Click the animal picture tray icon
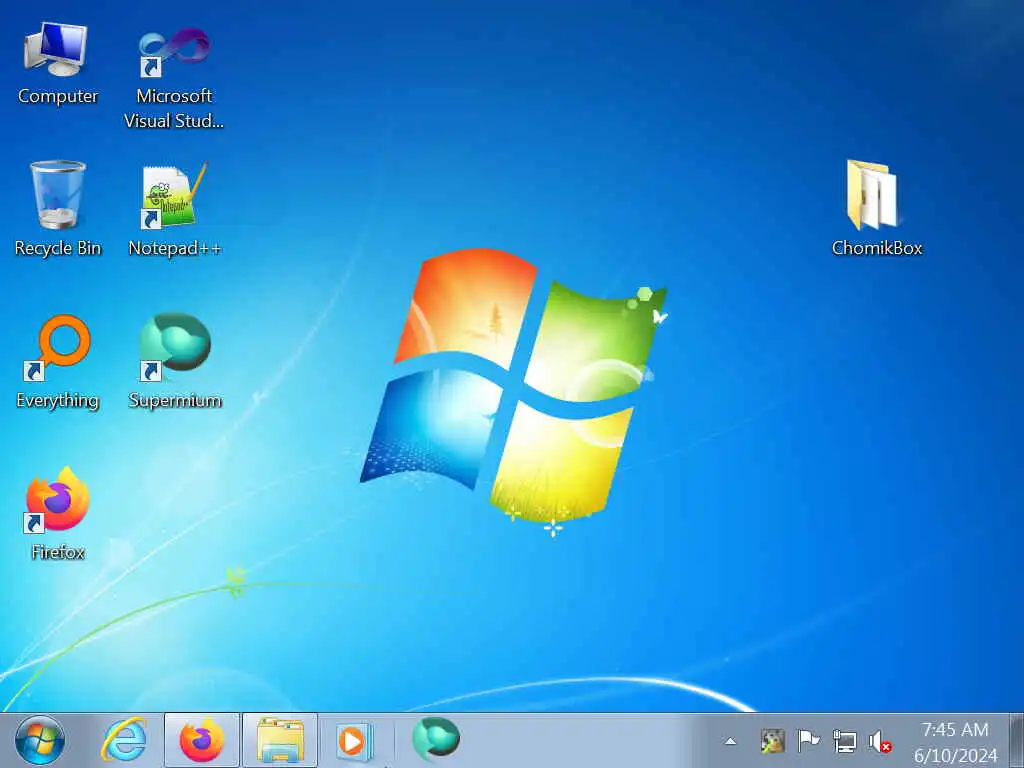This screenshot has width=1024, height=768. click(773, 741)
